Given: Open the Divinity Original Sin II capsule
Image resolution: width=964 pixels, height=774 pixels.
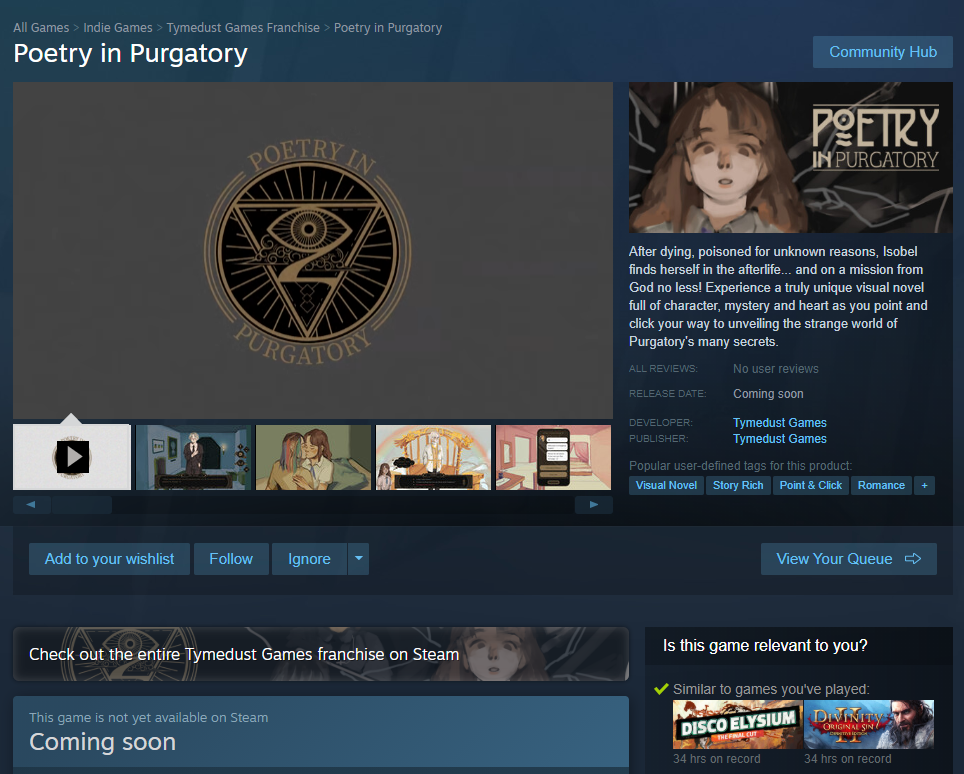Looking at the screenshot, I should (868, 725).
